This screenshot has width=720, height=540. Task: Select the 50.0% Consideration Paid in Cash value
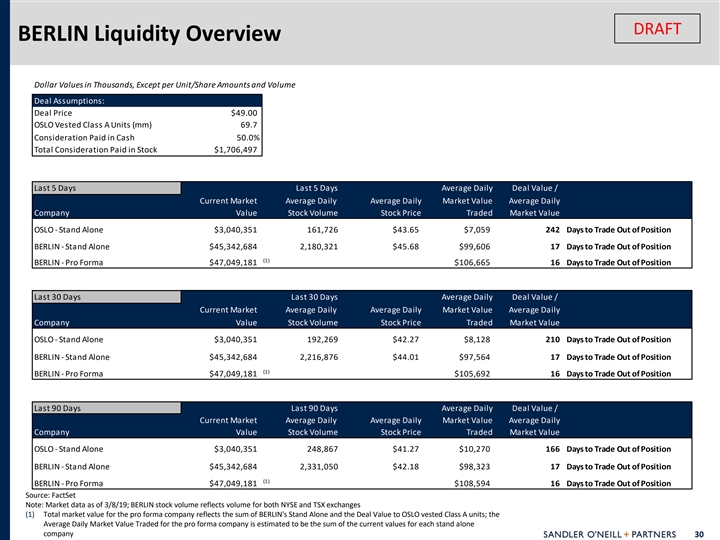247,138
